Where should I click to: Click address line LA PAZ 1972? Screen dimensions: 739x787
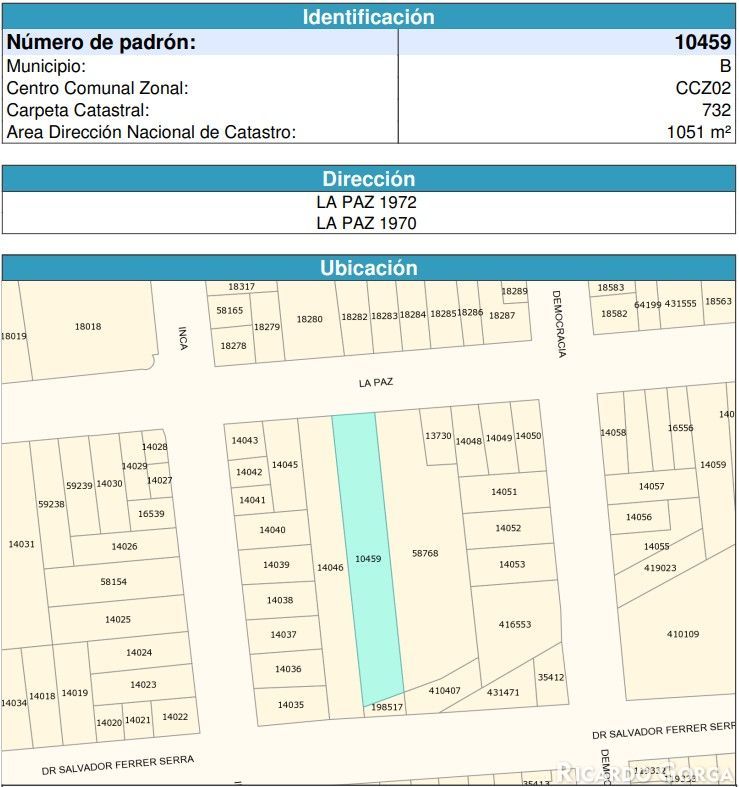(366, 202)
